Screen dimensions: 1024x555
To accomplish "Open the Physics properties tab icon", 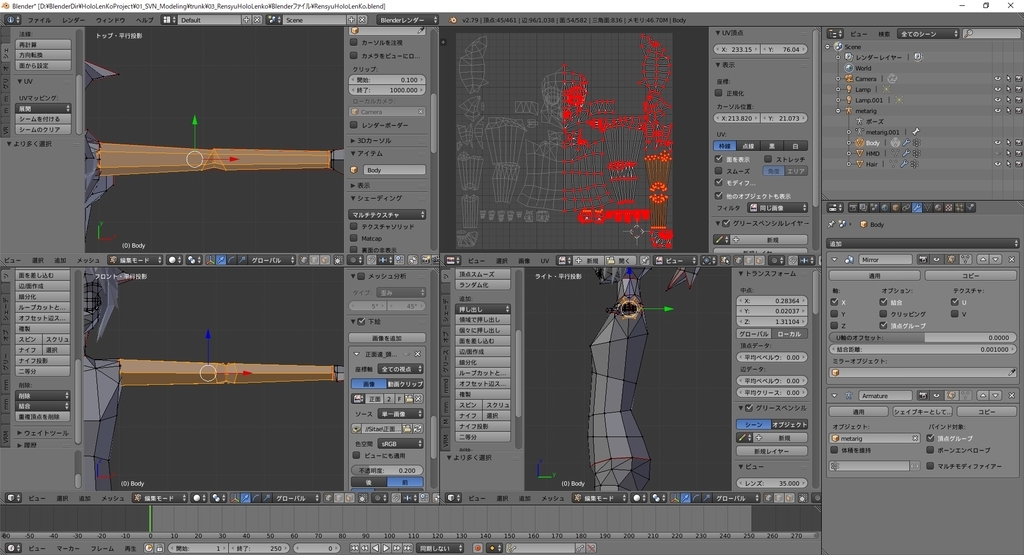I will click(x=970, y=208).
